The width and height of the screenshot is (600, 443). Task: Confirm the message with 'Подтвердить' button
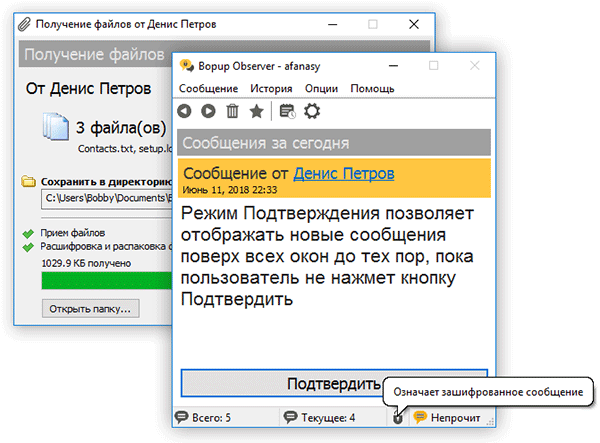[x=334, y=383]
